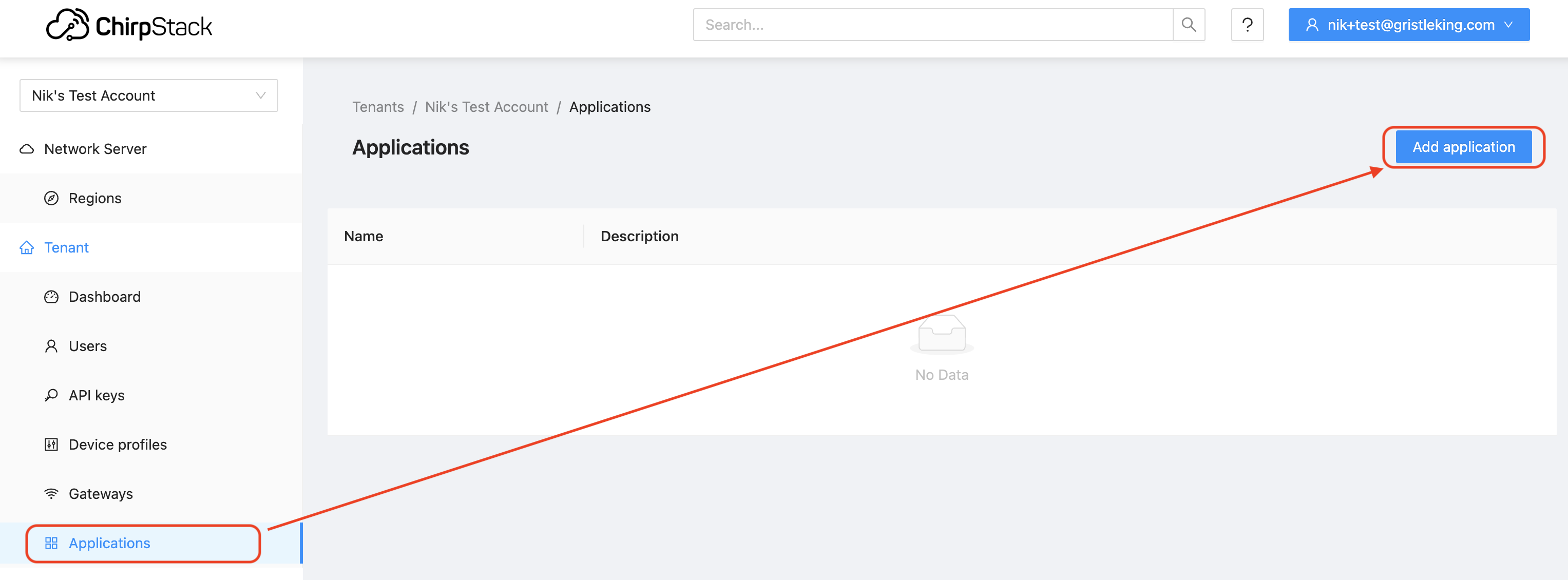This screenshot has width=1568, height=580.
Task: Click the Regions compass icon
Action: 52,199
